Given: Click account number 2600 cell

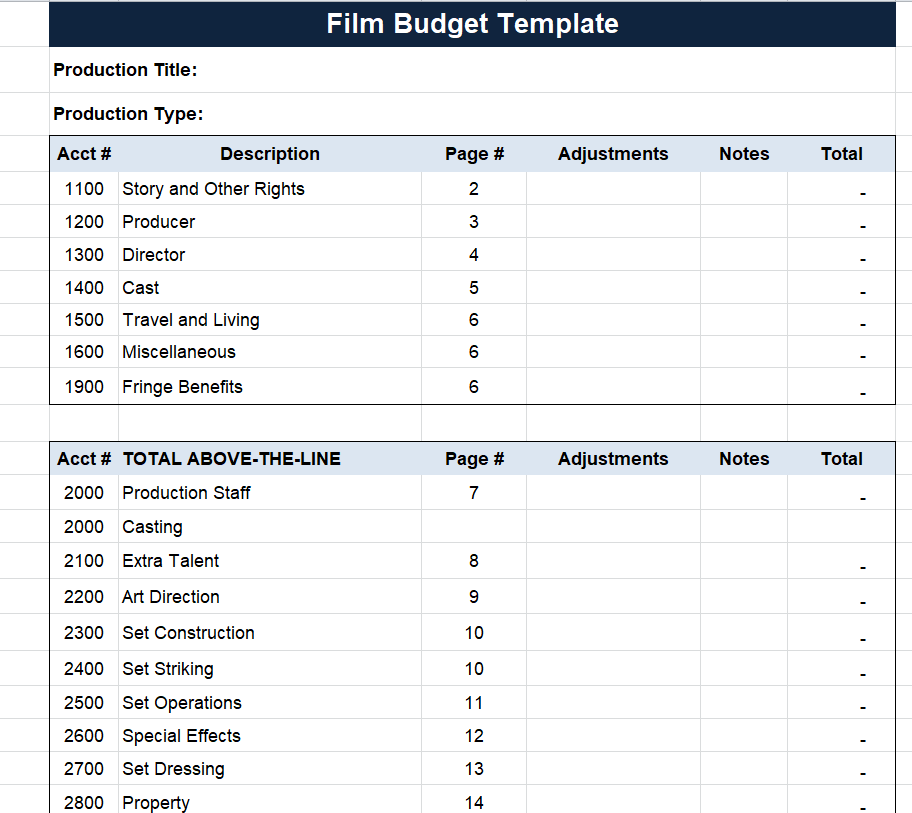Looking at the screenshot, I should [x=84, y=736].
